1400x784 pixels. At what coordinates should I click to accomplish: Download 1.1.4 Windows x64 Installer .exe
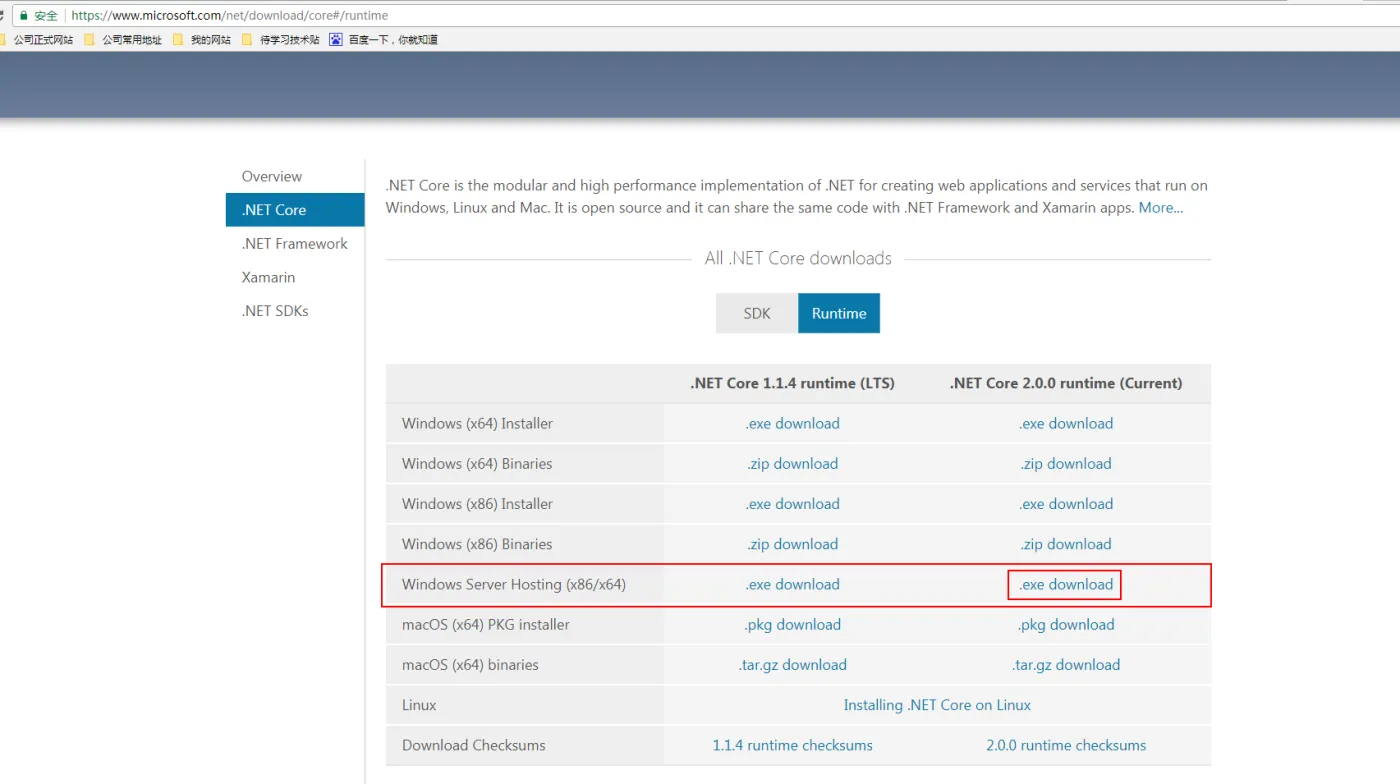click(792, 424)
